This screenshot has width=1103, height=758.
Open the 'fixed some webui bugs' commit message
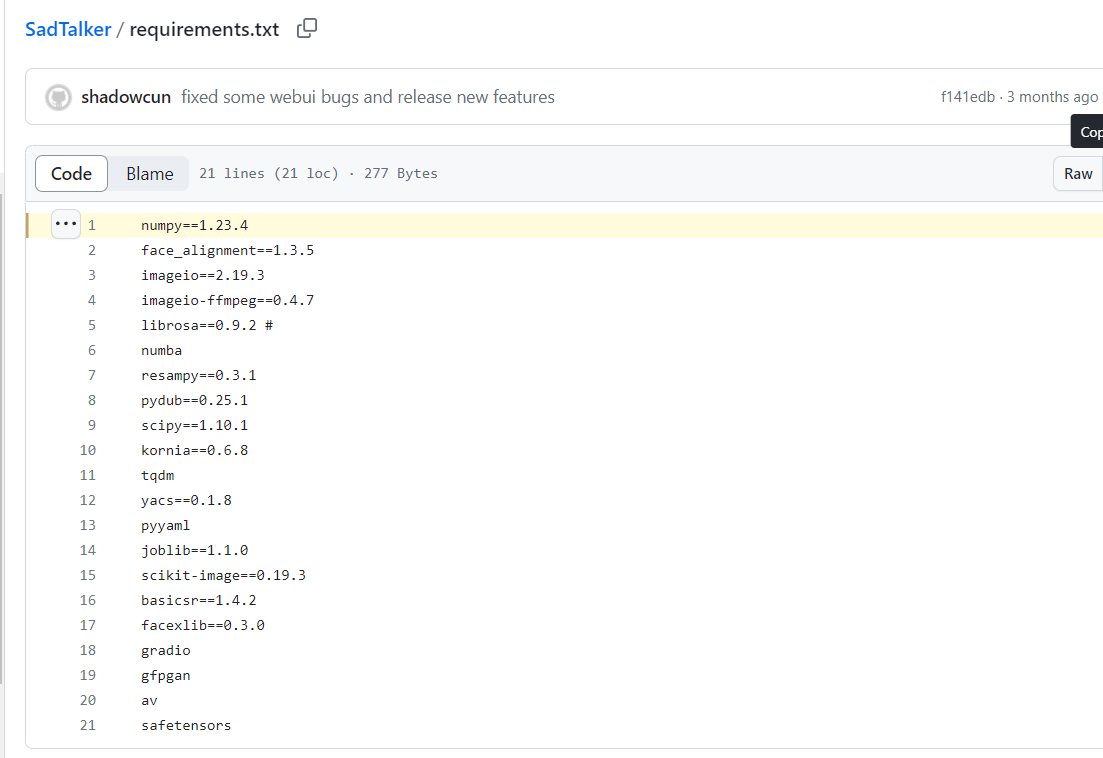click(368, 97)
